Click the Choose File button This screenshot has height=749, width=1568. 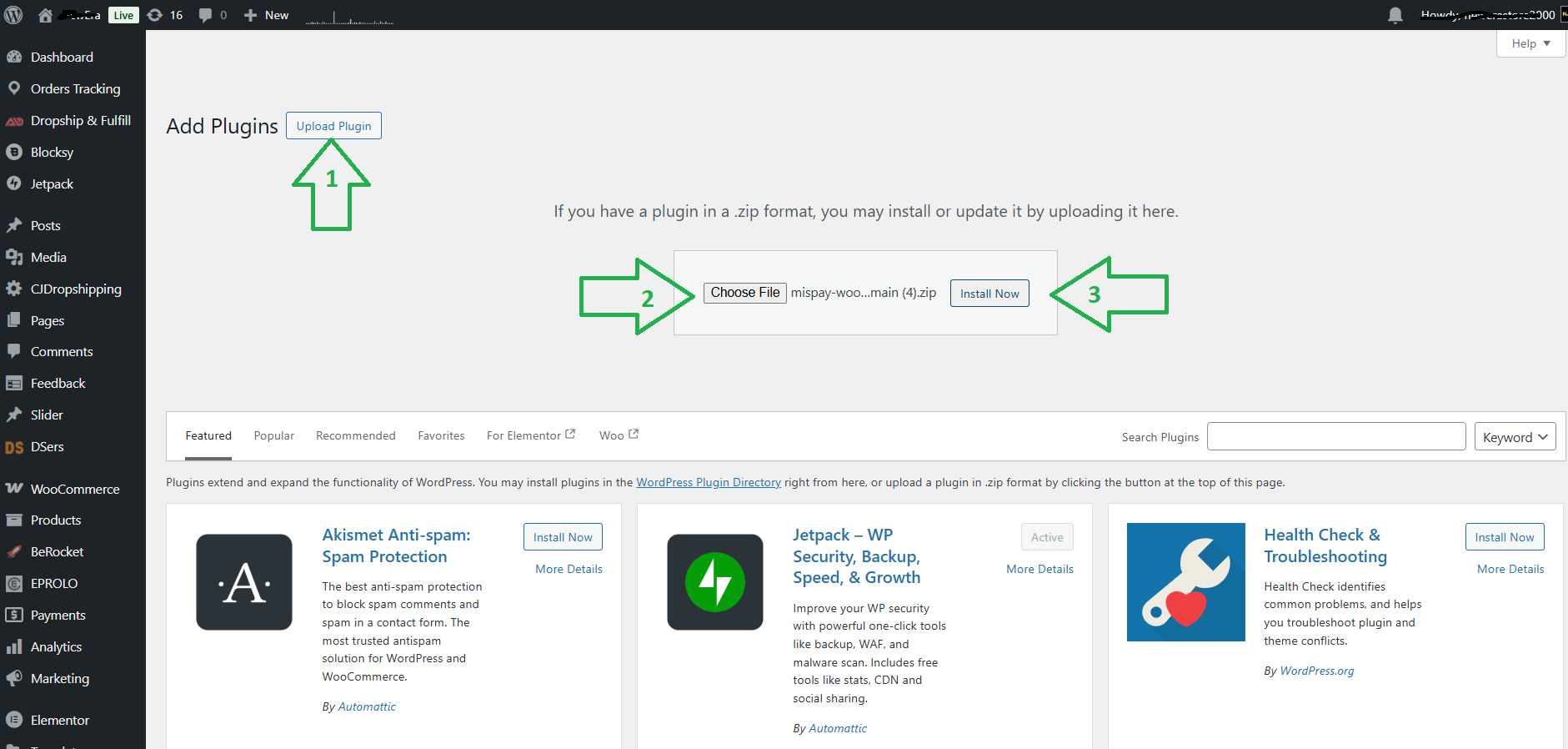point(745,293)
